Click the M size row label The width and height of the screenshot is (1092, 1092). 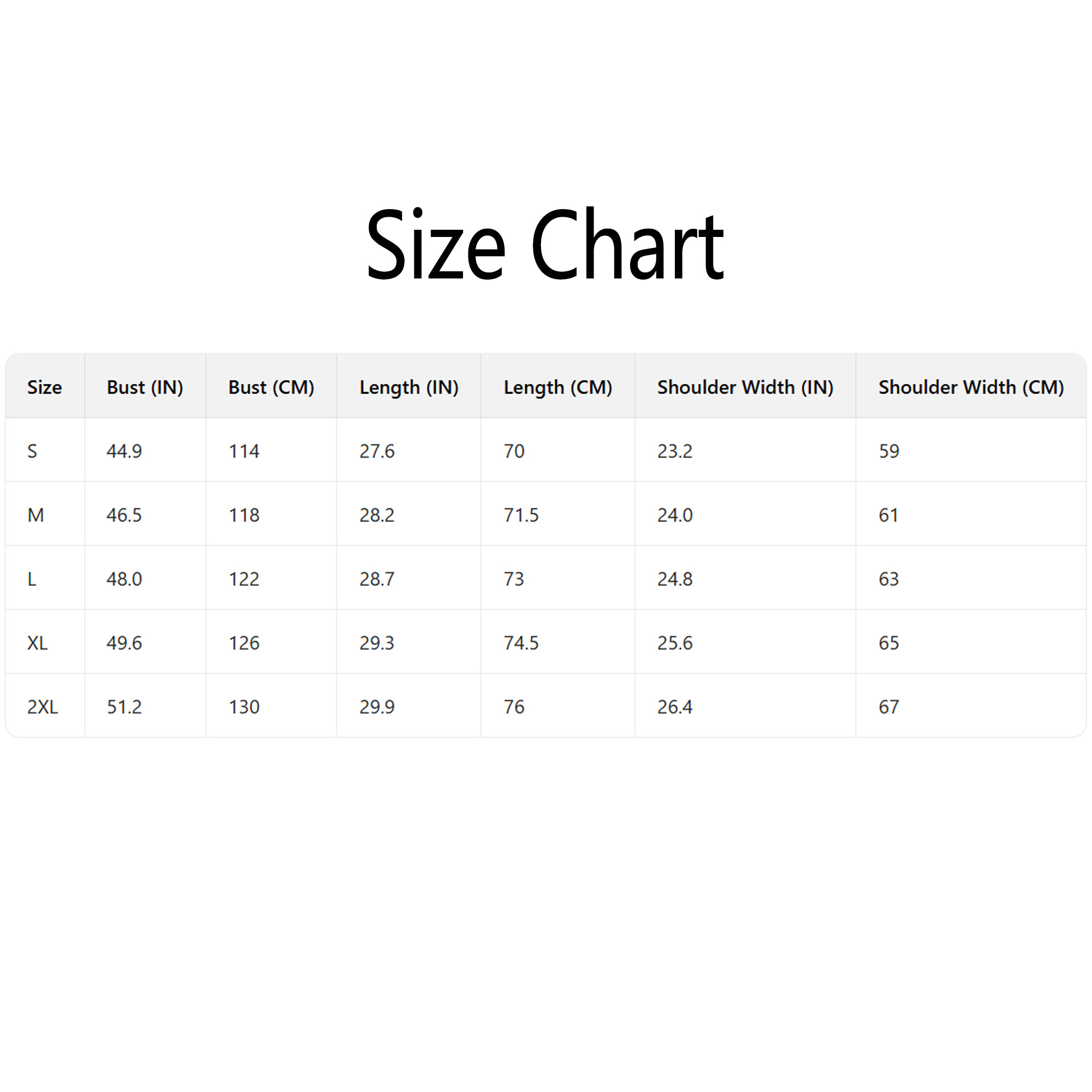point(35,515)
